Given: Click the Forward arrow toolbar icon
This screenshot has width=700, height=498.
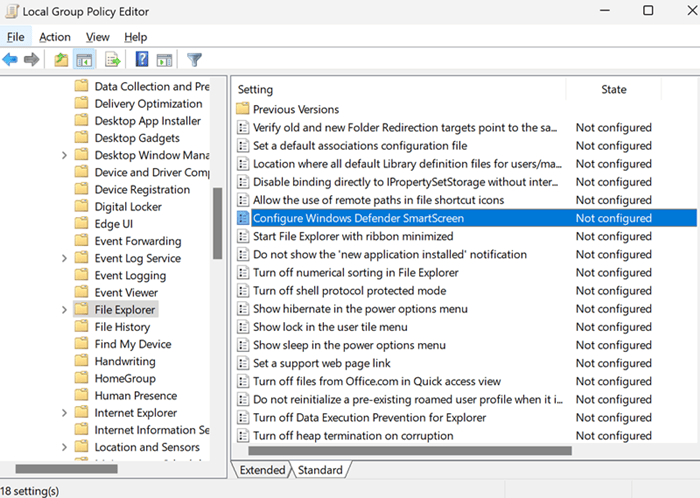Looking at the screenshot, I should (x=31, y=59).
